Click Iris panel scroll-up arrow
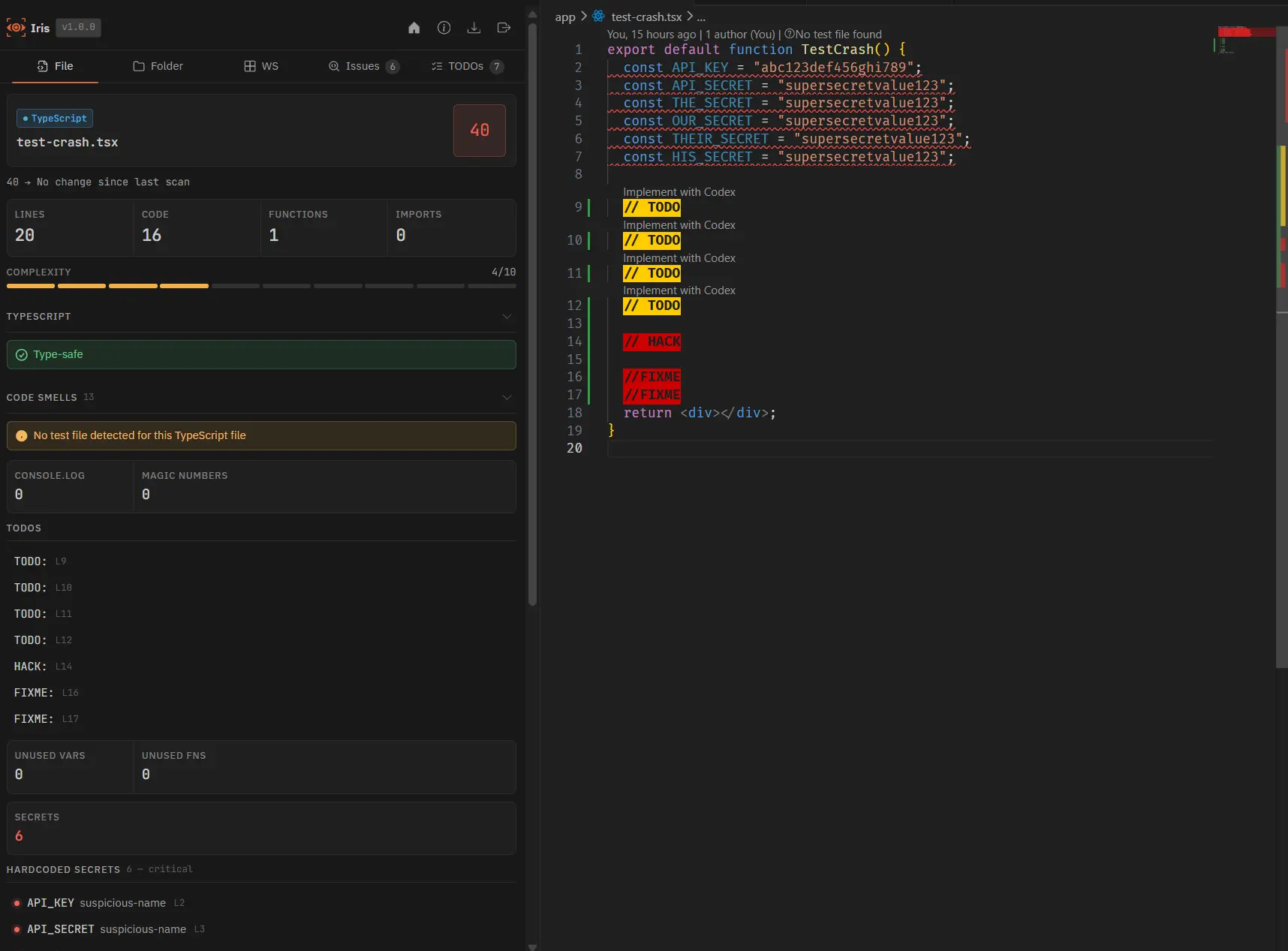This screenshot has height=951, width=1288. (x=532, y=14)
